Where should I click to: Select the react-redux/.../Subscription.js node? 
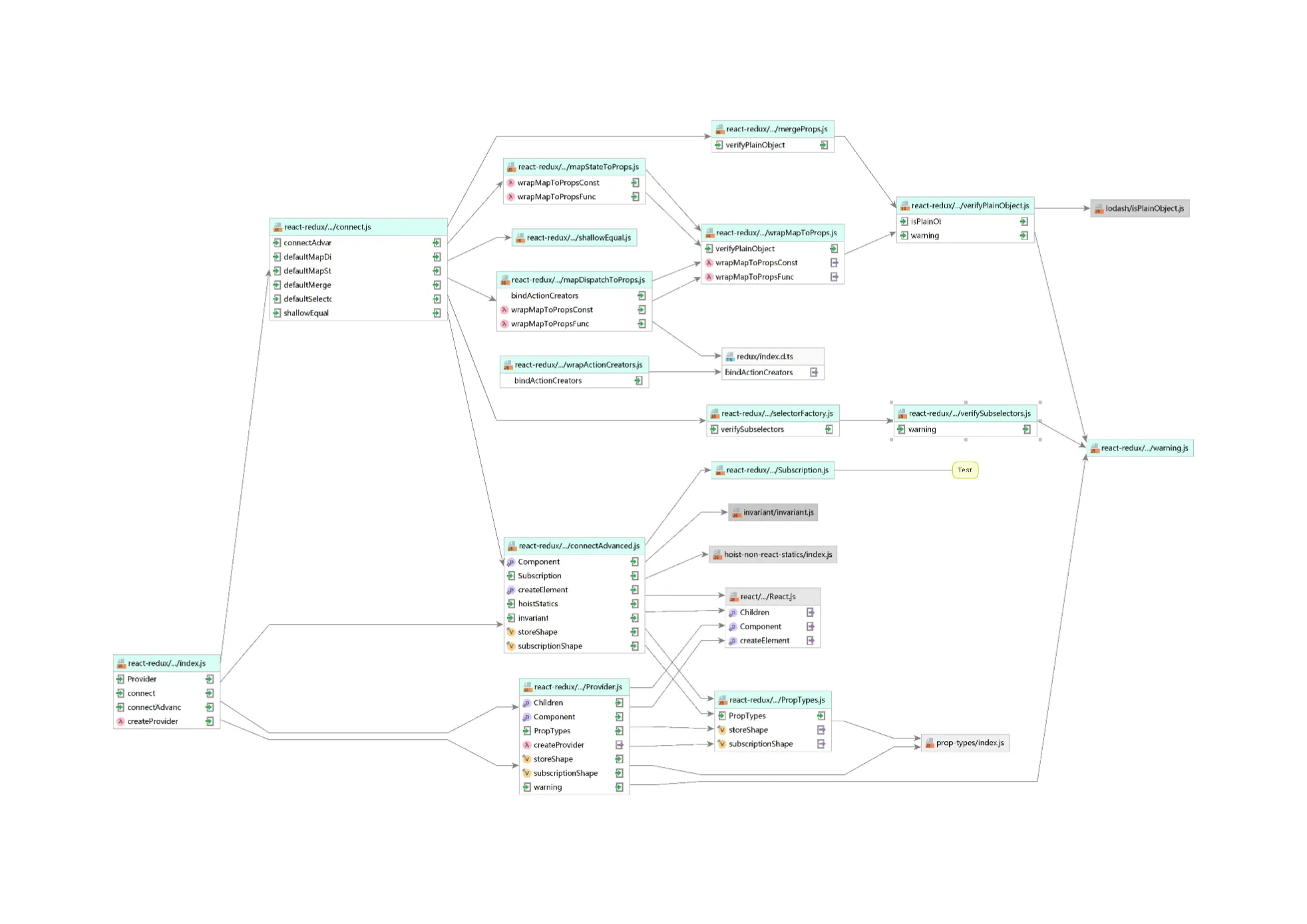pos(772,470)
